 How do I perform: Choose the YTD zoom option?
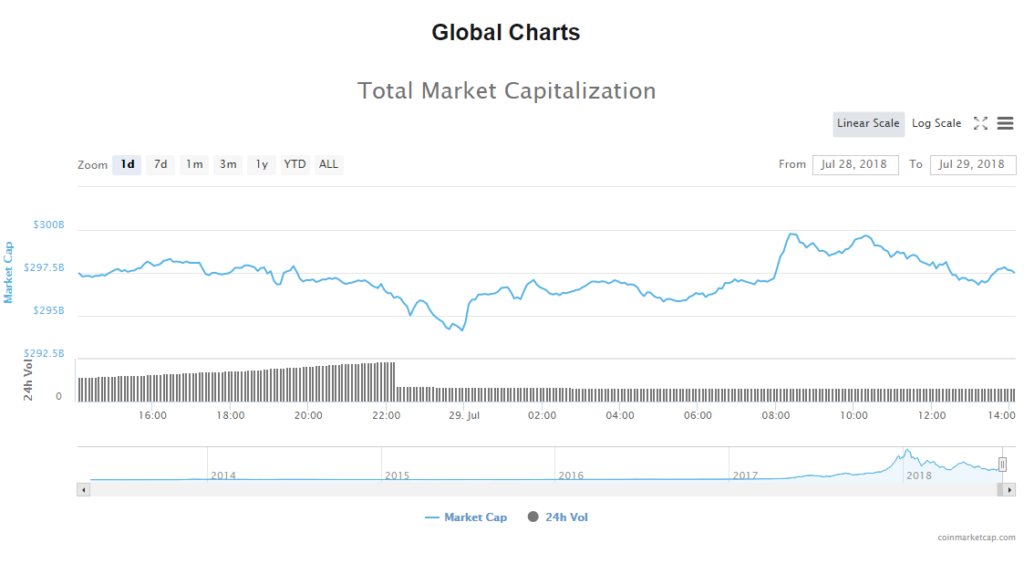[295, 165]
